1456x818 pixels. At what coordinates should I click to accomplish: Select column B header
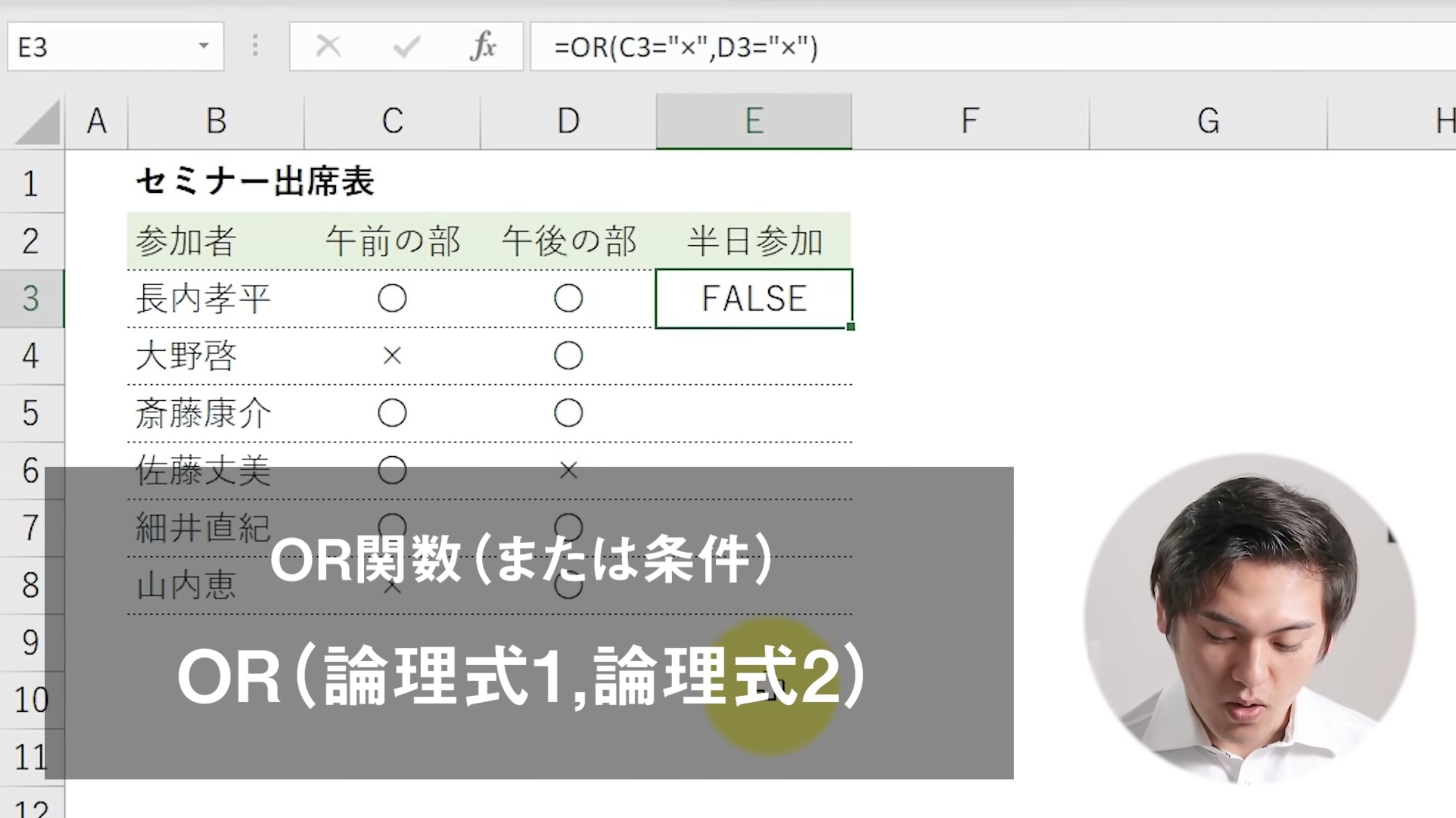216,121
